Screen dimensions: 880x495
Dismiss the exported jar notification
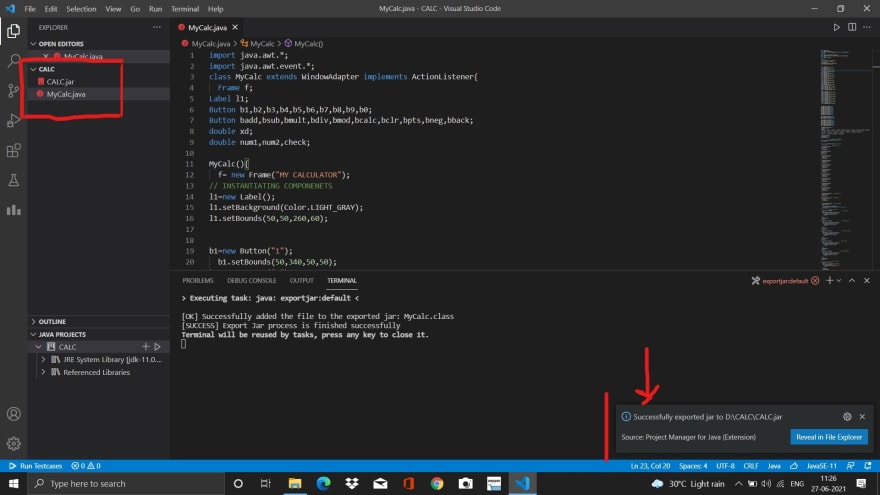(863, 416)
